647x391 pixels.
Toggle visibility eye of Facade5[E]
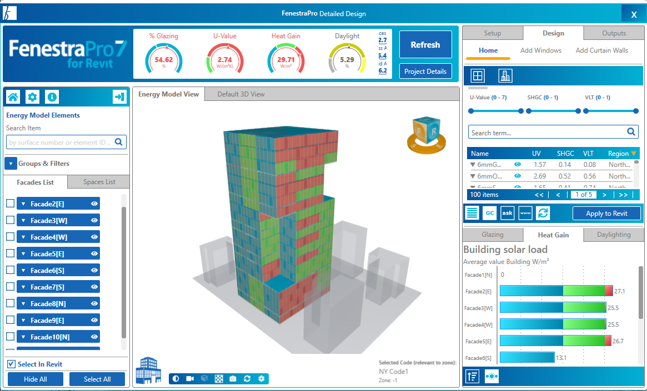[94, 254]
